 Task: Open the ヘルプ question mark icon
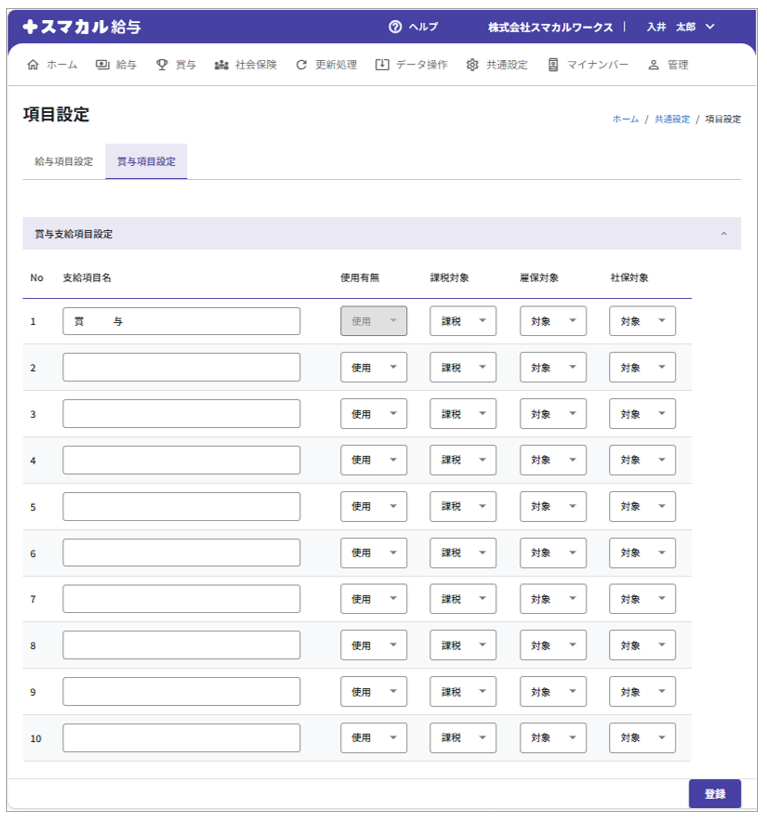point(395,27)
